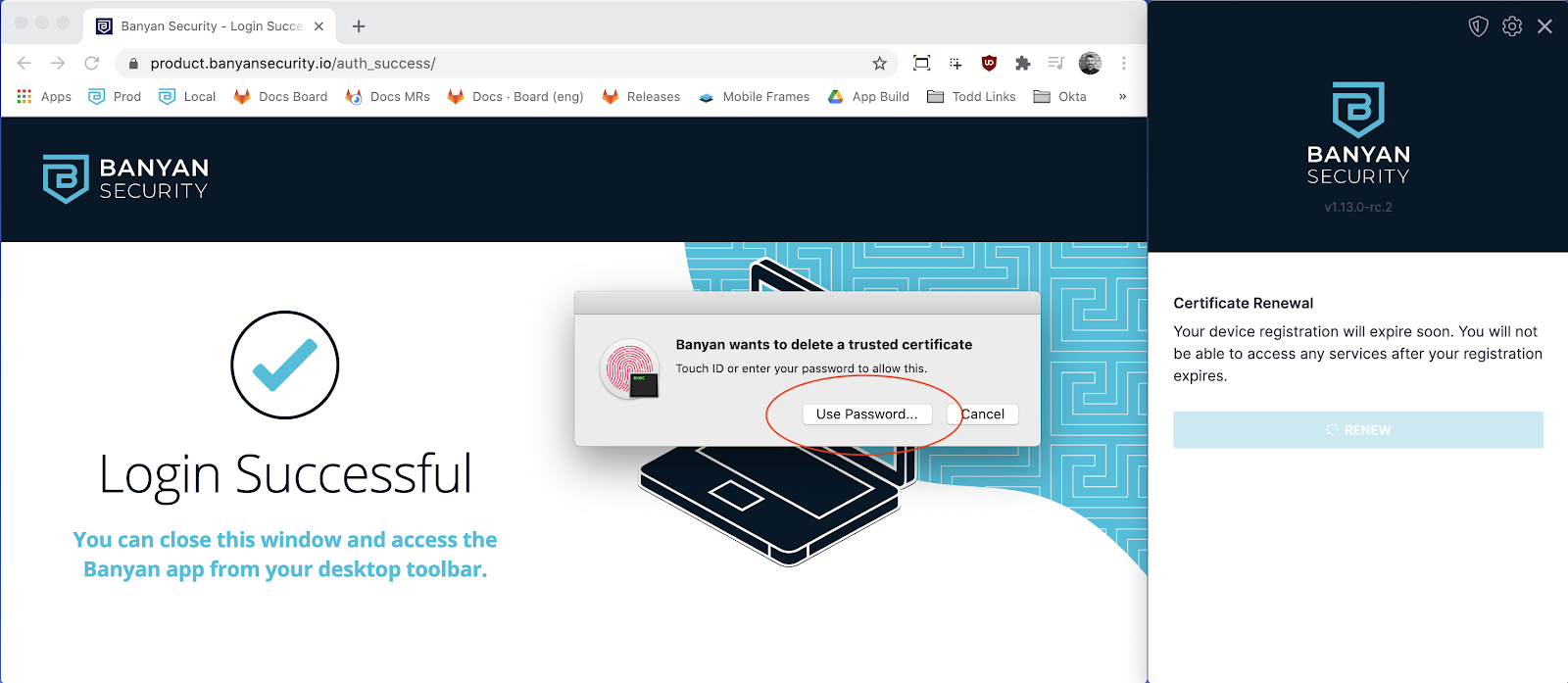Open the Okta bookmark folder

pos(1059,96)
